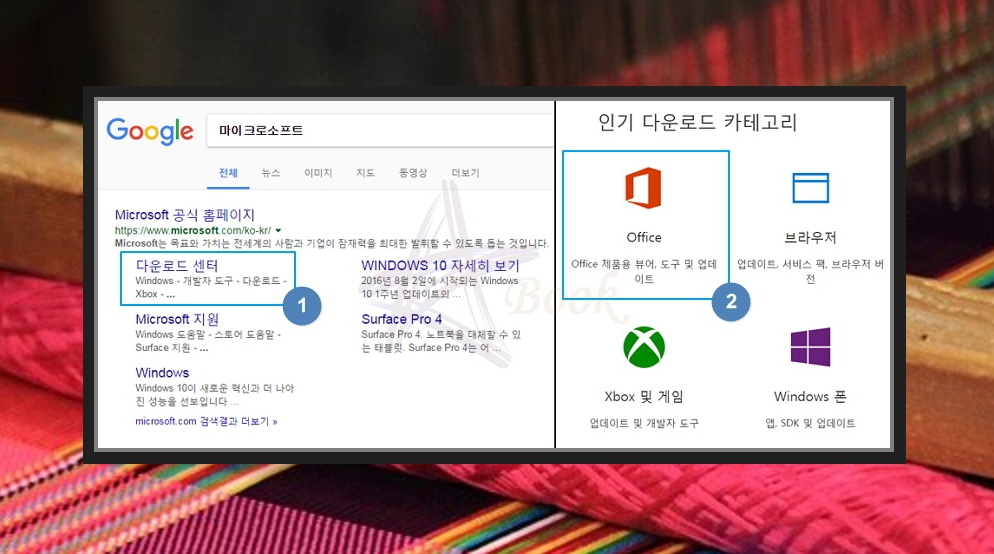Click the Windows - 개발자 도구 snippet

click(211, 287)
